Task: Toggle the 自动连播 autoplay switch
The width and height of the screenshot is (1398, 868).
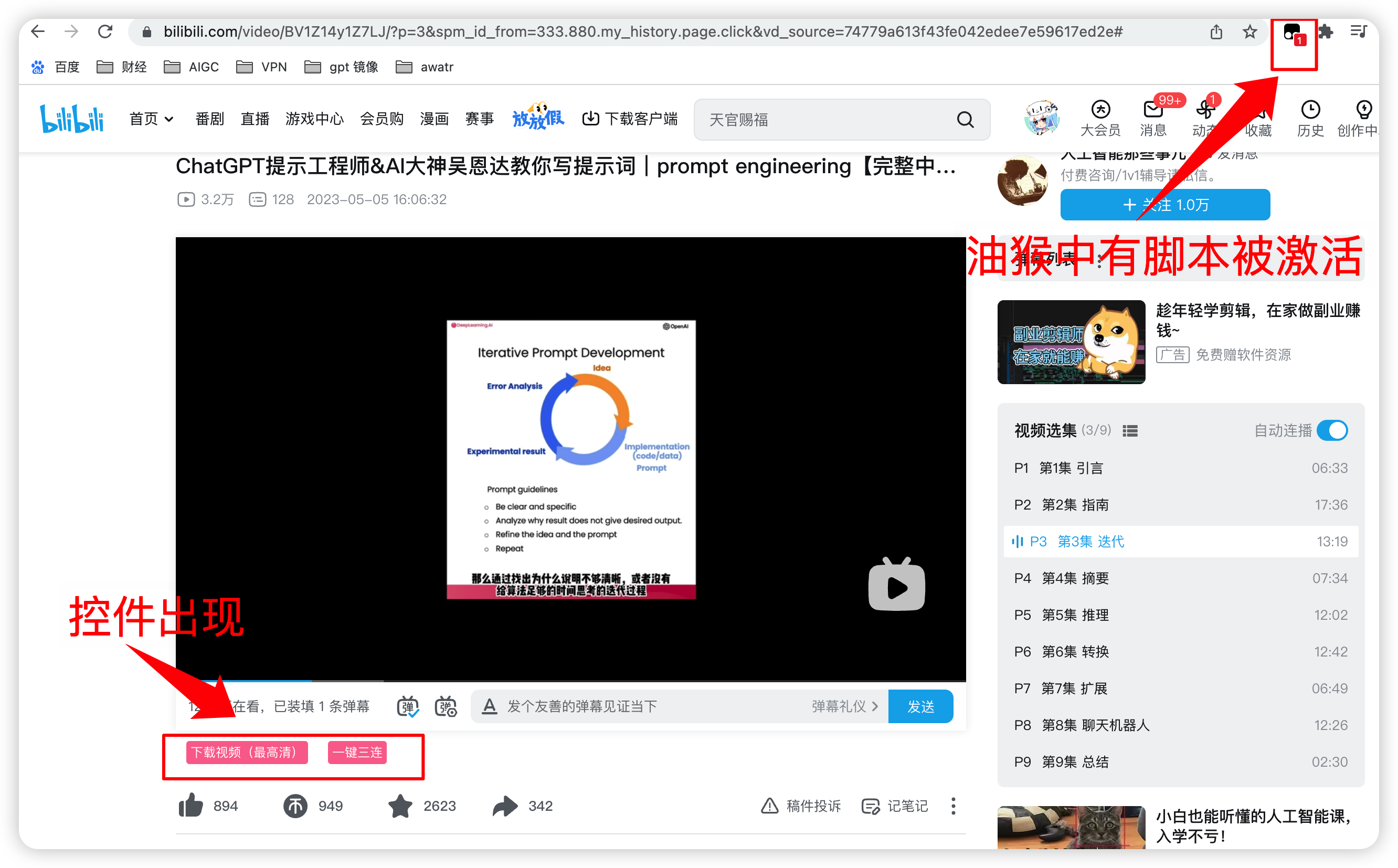Action: (x=1332, y=430)
